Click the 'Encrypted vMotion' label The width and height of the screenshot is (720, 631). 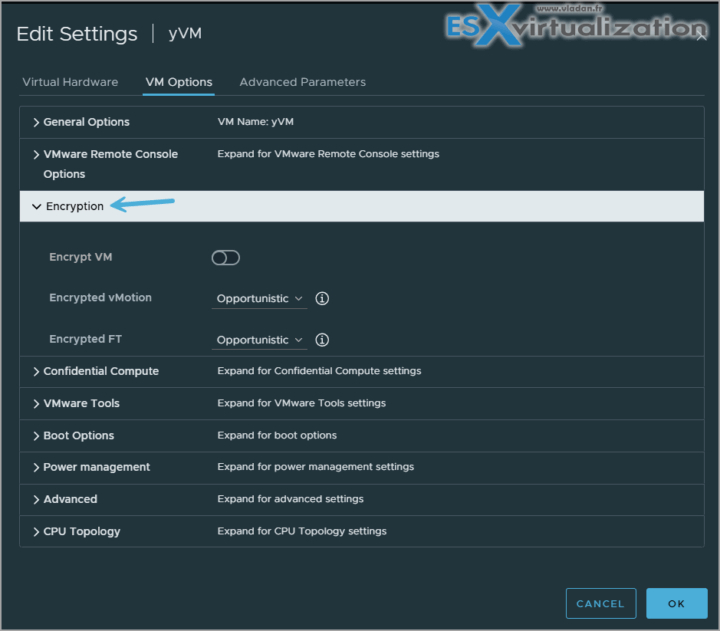coord(100,298)
